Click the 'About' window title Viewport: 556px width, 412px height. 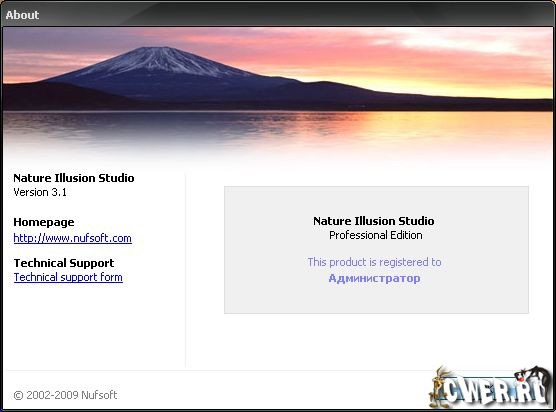[x=22, y=15]
